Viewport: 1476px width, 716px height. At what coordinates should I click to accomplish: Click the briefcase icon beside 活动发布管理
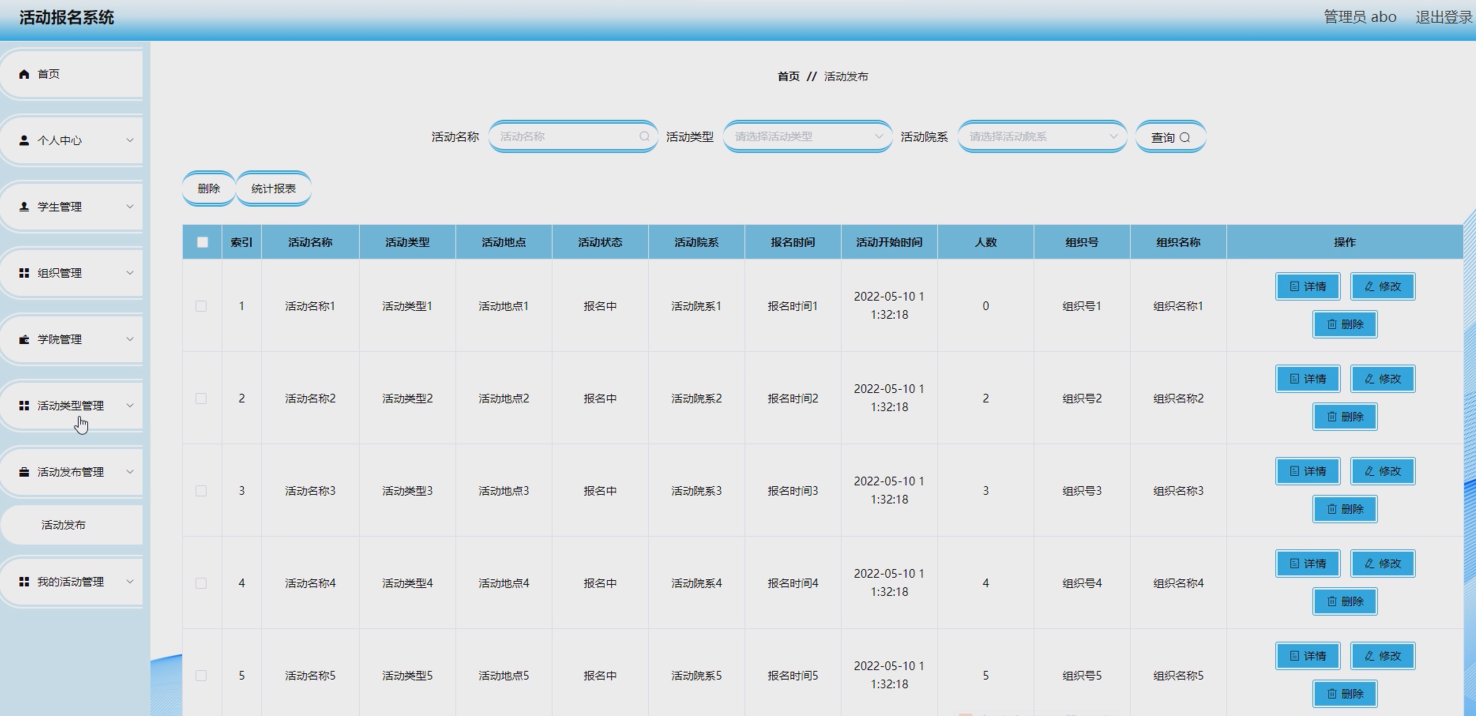[25, 472]
